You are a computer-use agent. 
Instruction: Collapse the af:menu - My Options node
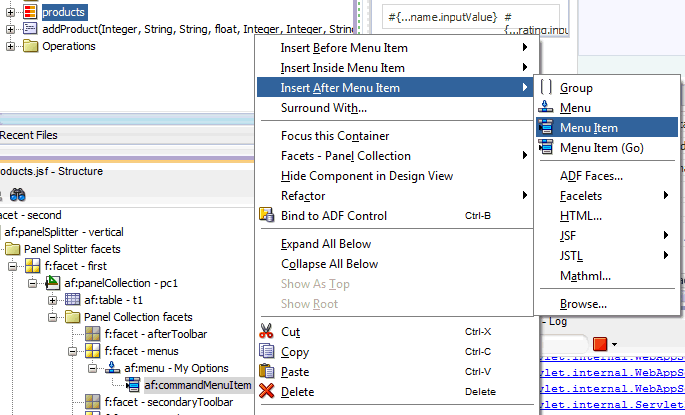pos(93,368)
